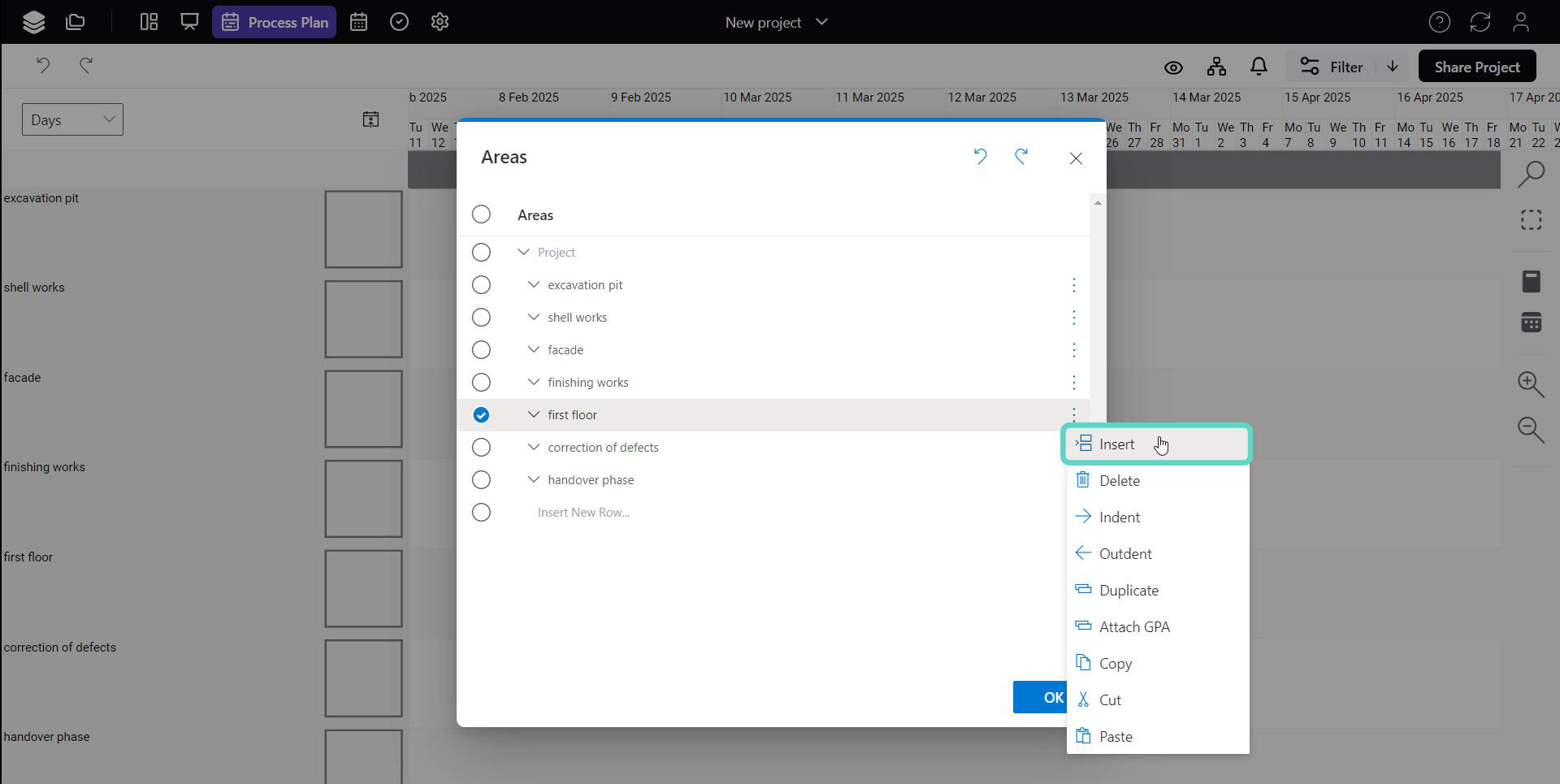This screenshot has height=784, width=1560.
Task: Select the facade row radio button
Action: tap(481, 350)
